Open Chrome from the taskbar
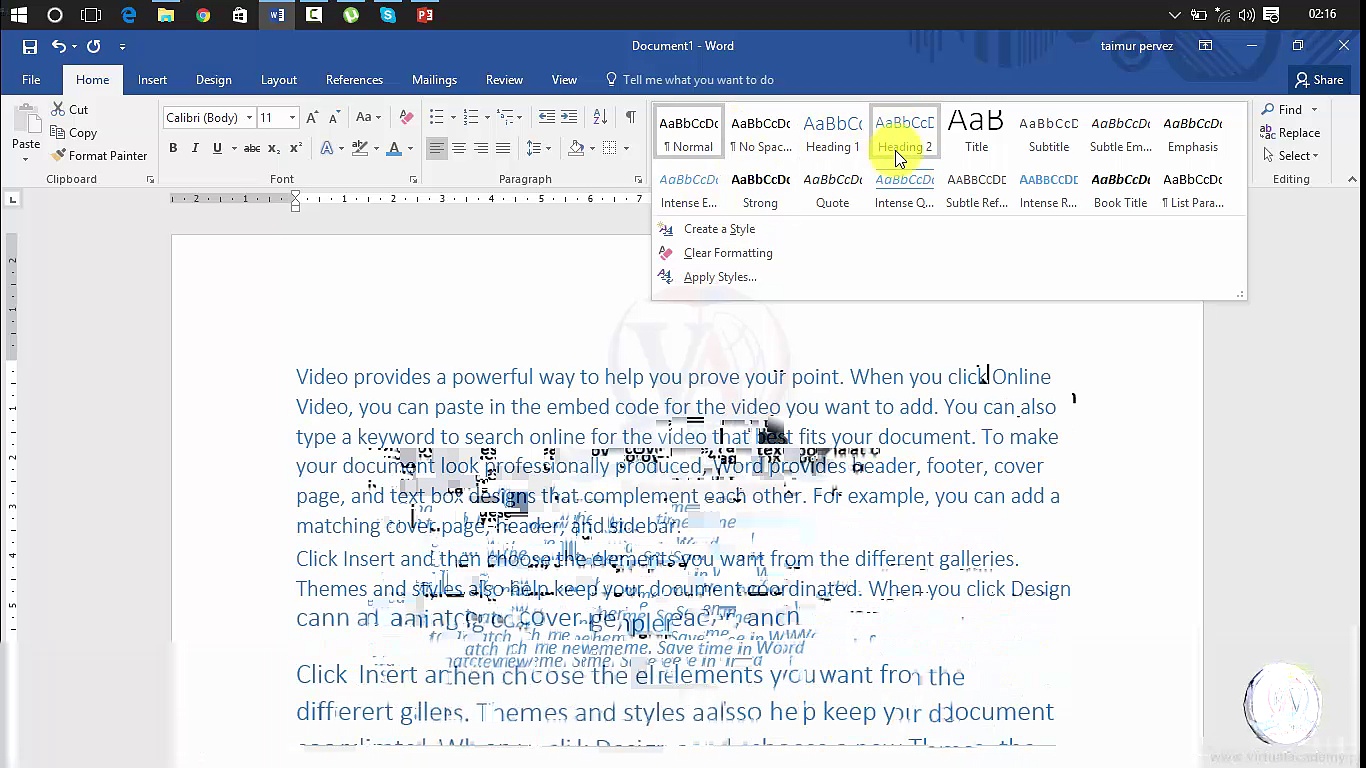Image resolution: width=1366 pixels, height=768 pixels. pos(203,15)
